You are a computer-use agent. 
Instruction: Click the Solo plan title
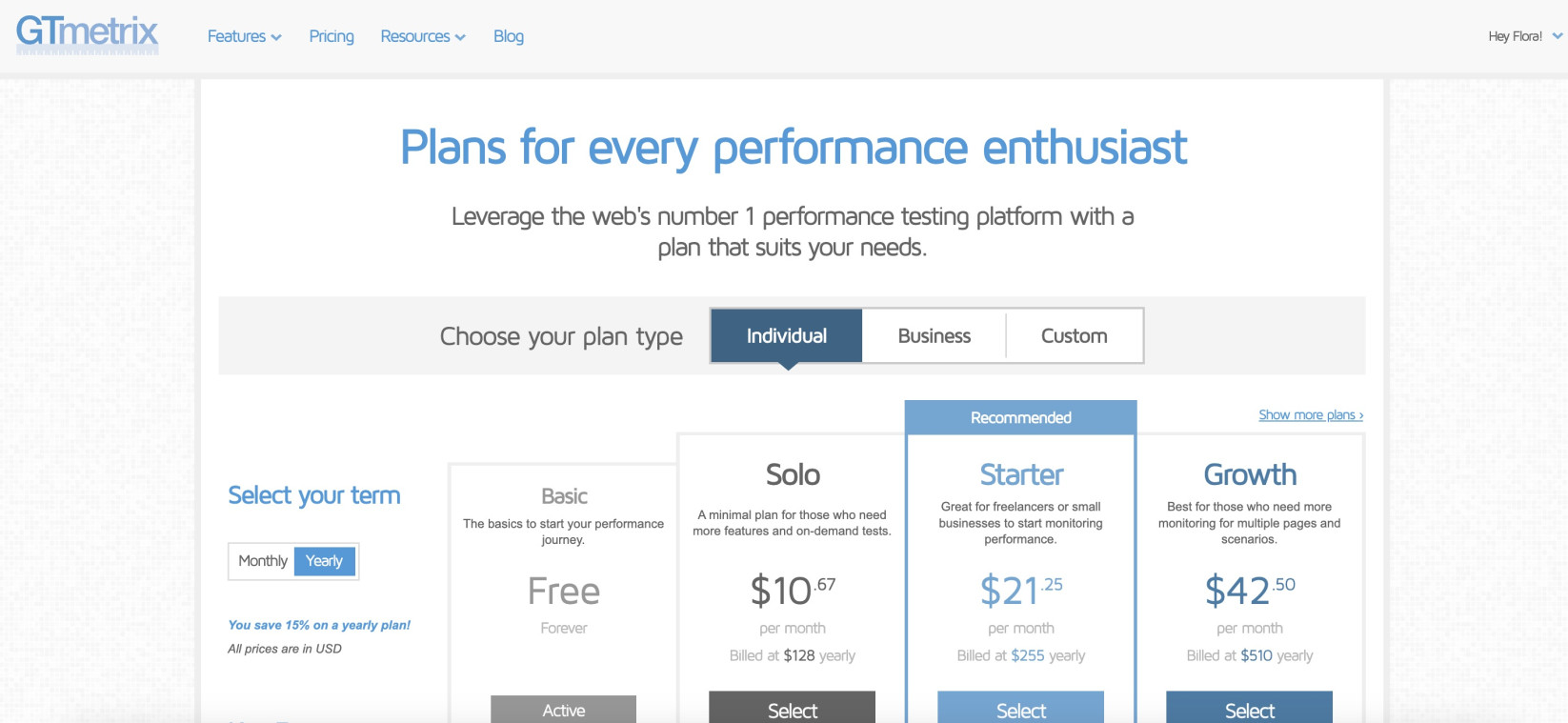point(793,474)
